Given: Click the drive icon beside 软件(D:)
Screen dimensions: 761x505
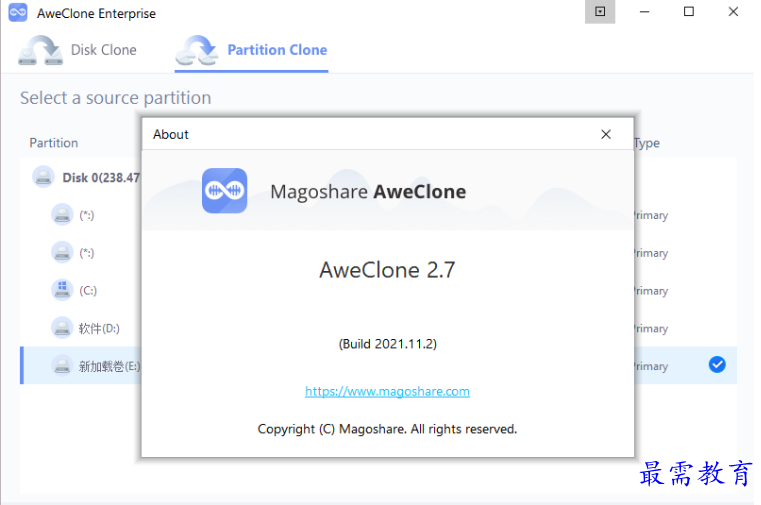Looking at the screenshot, I should tap(63, 330).
